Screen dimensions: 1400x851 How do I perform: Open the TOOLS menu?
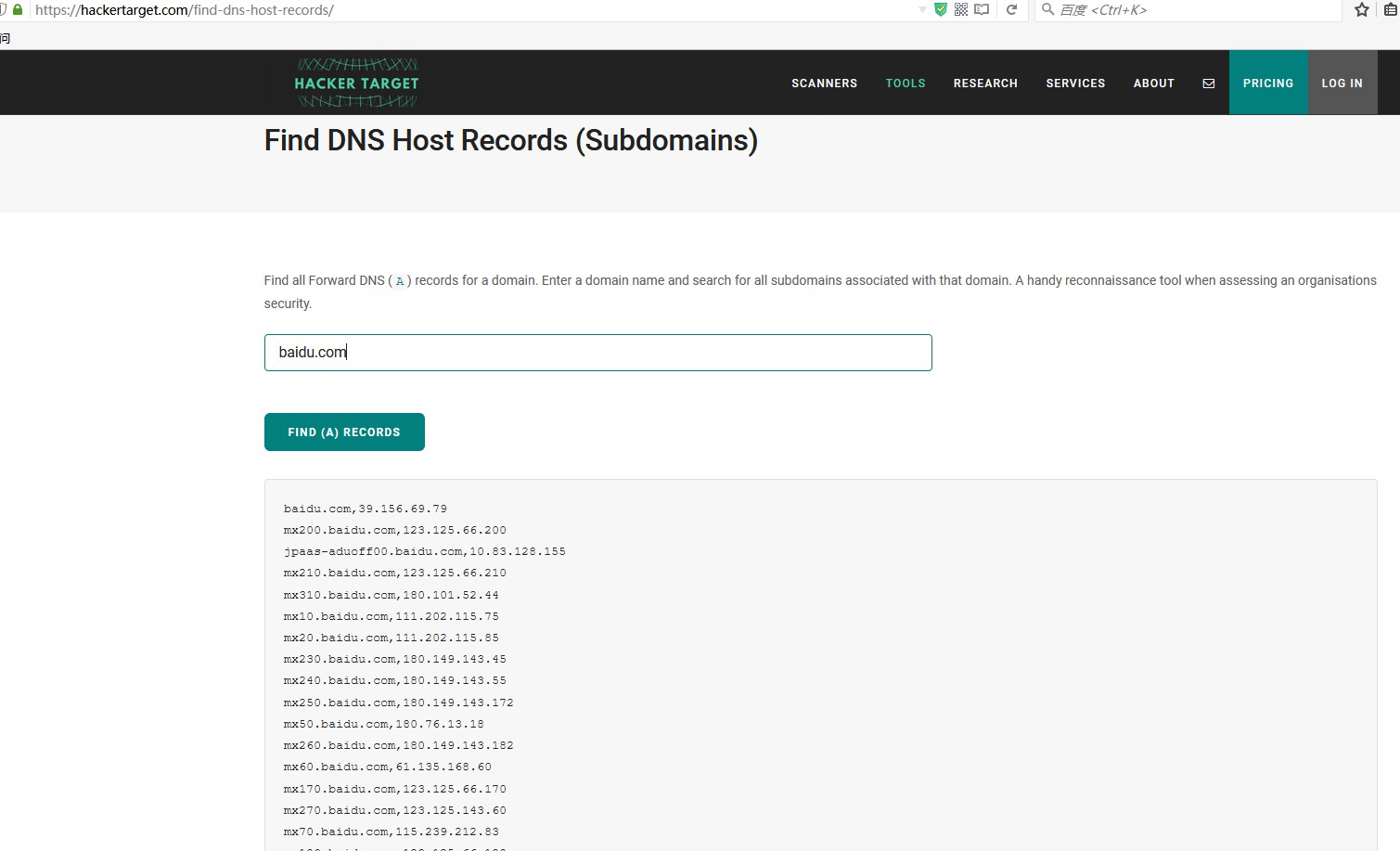906,84
